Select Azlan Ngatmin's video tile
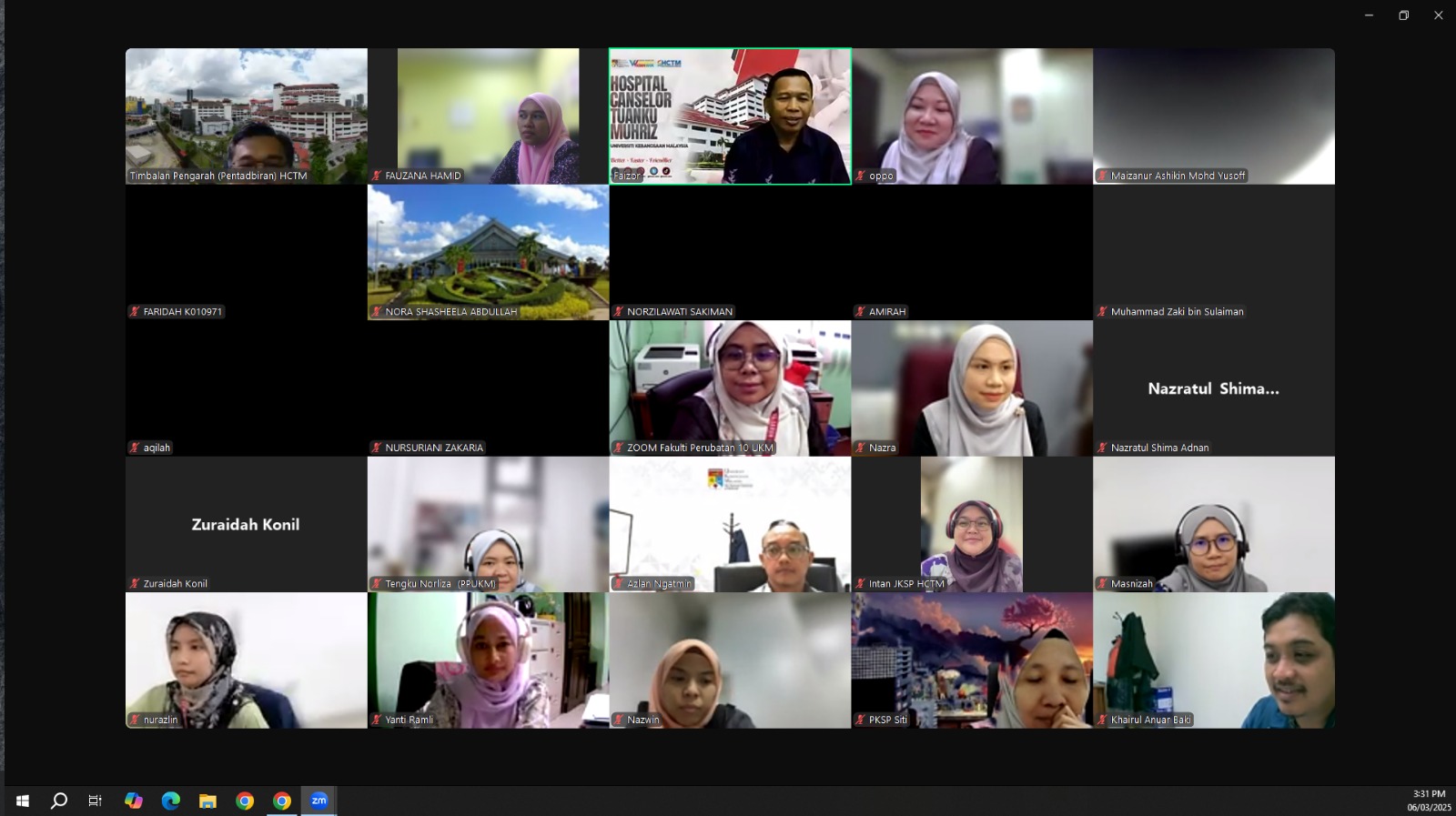 (730, 524)
